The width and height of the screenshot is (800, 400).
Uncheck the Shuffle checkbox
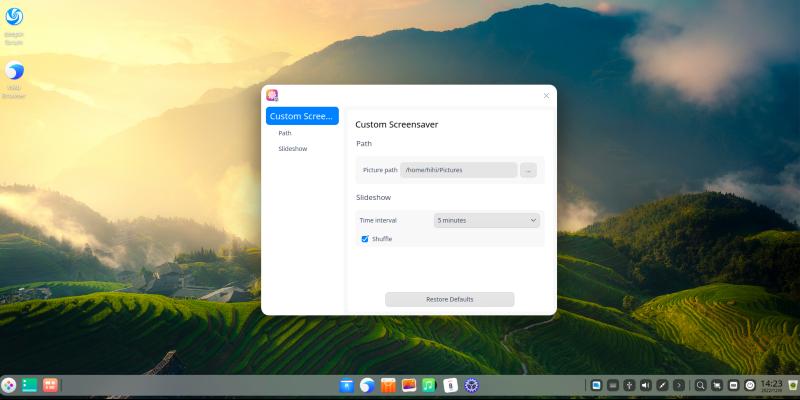click(x=365, y=239)
